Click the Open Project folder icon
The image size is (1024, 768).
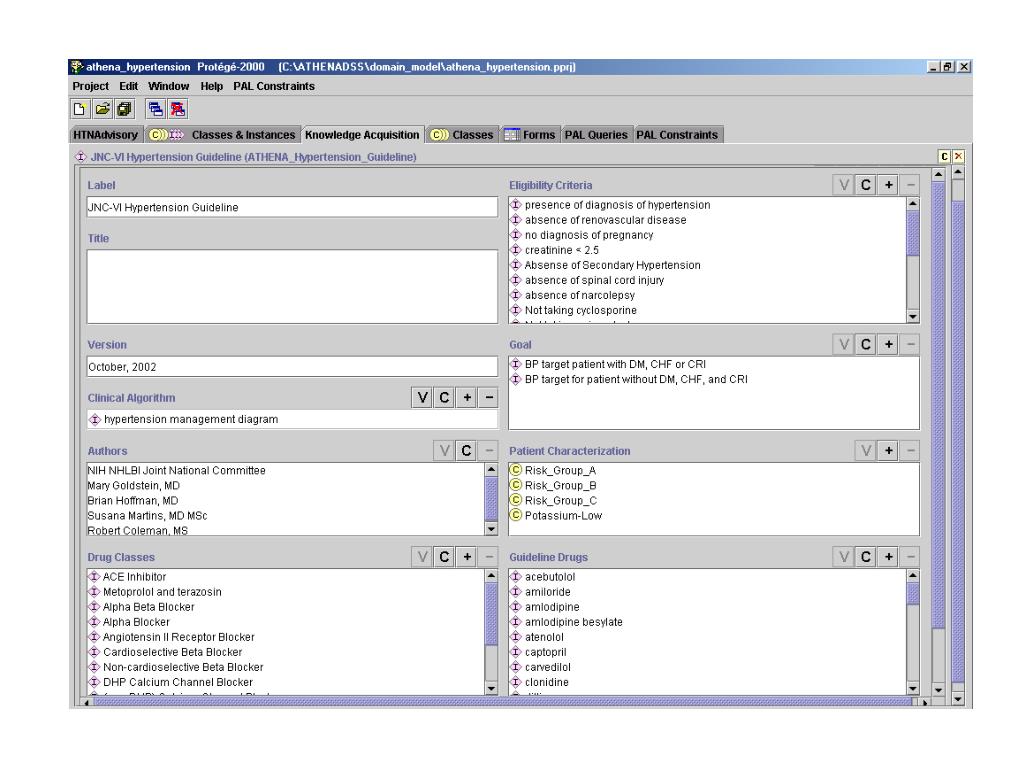[102, 109]
